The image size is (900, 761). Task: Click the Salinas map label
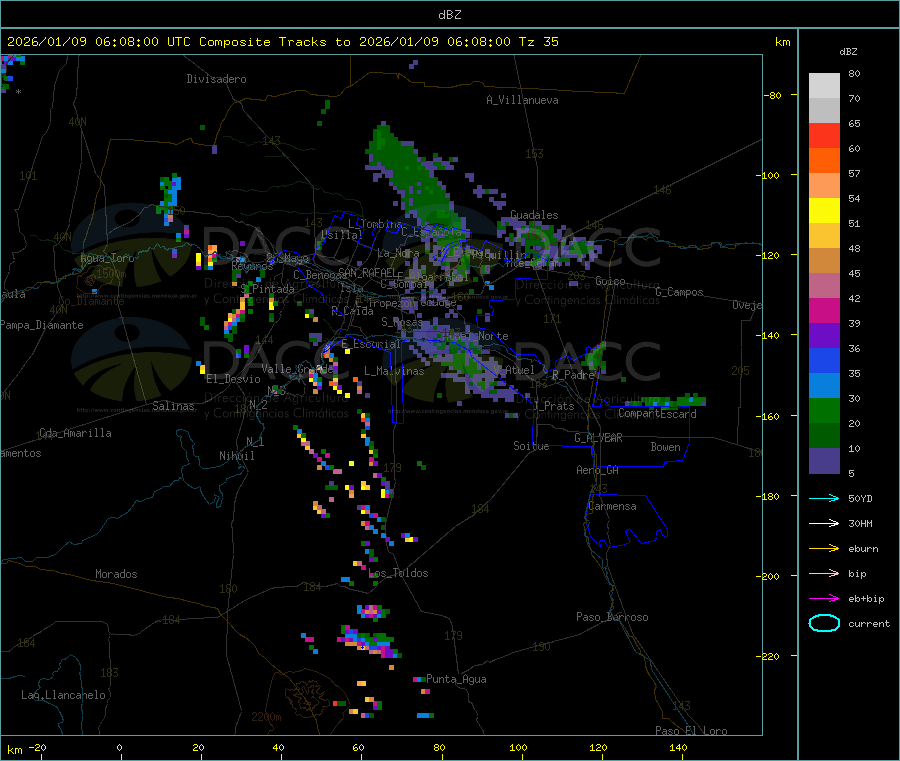tap(173, 406)
